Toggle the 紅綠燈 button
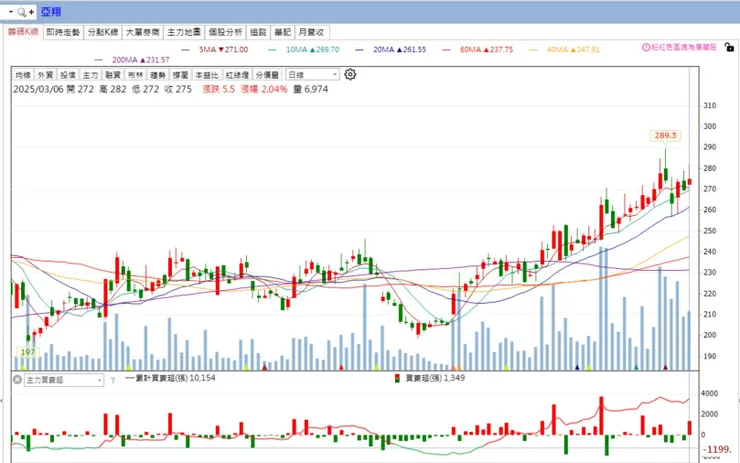This screenshot has height=463, width=740. pyautogui.click(x=237, y=75)
